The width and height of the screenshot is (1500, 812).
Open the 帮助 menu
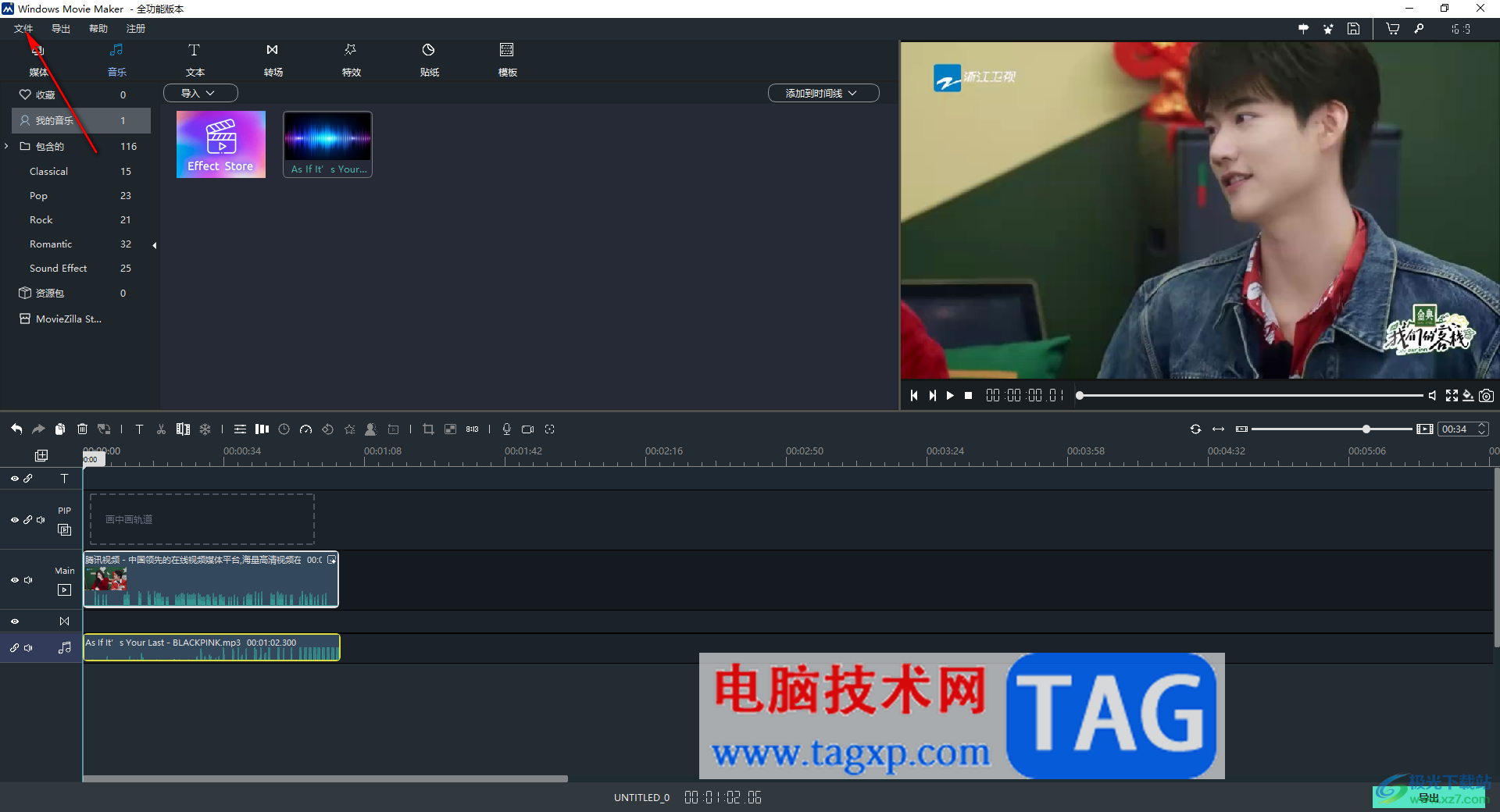[x=98, y=29]
